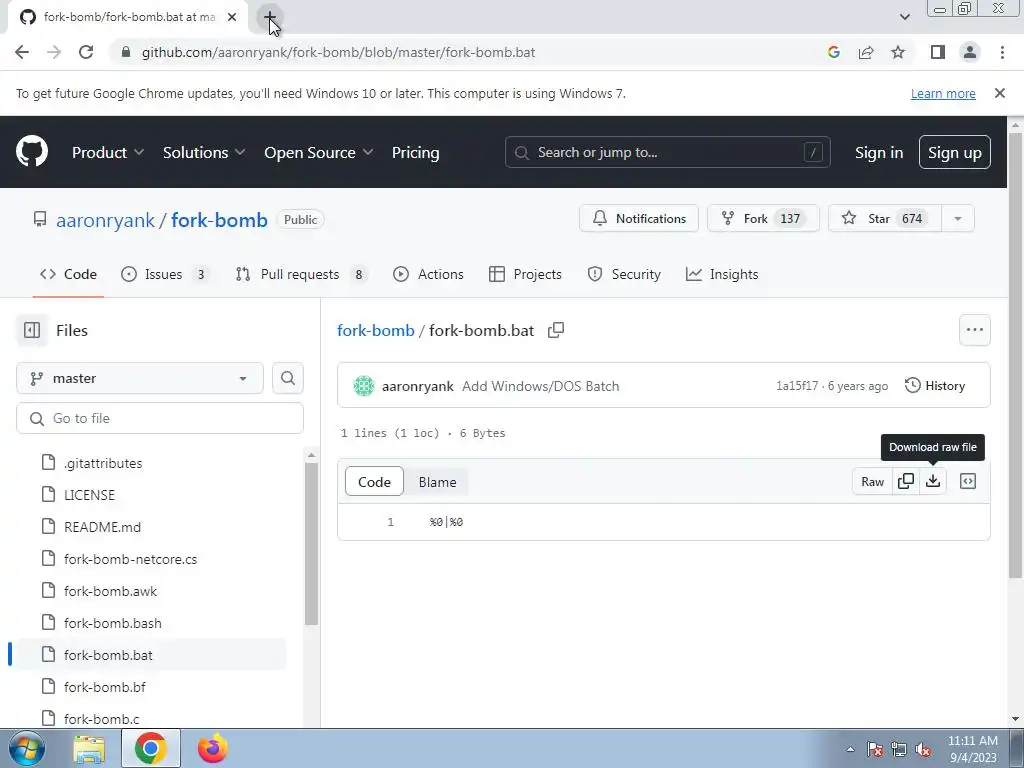Fork the repository
This screenshot has width=1024, height=768.
coord(763,219)
